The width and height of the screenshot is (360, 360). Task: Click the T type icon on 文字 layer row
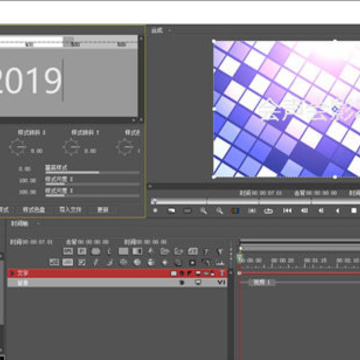(222, 273)
